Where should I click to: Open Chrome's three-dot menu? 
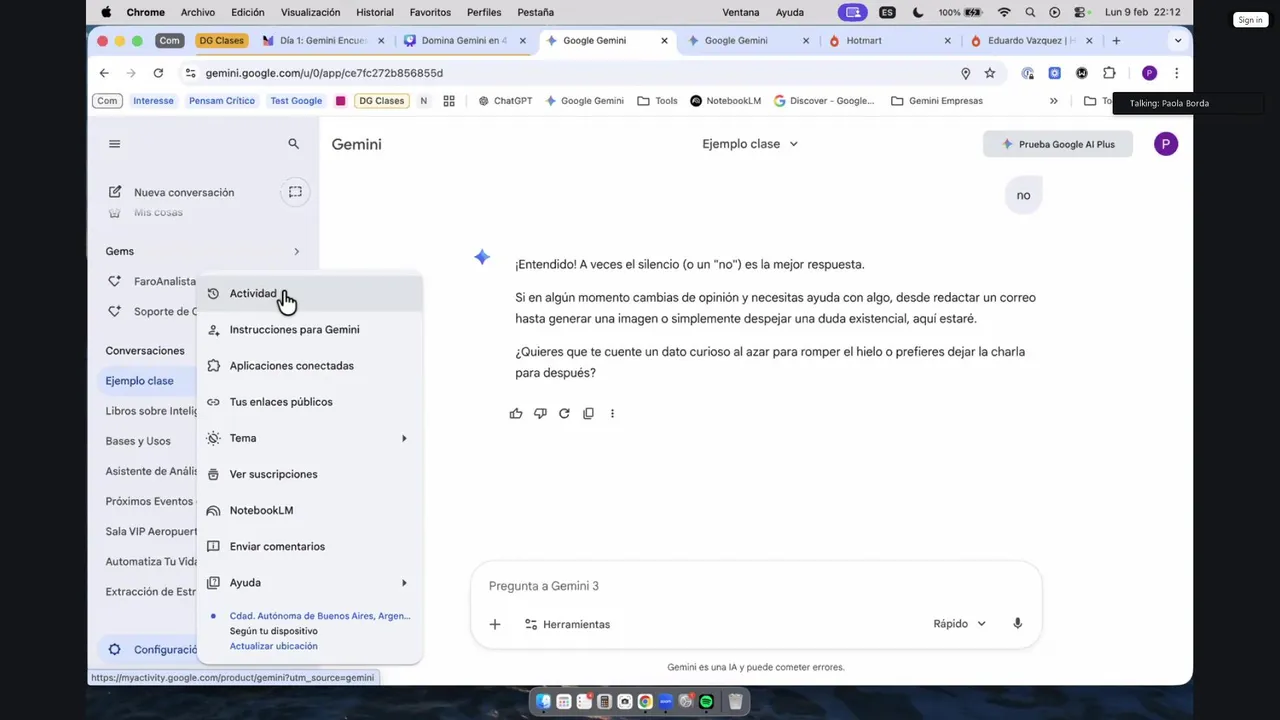1176,73
